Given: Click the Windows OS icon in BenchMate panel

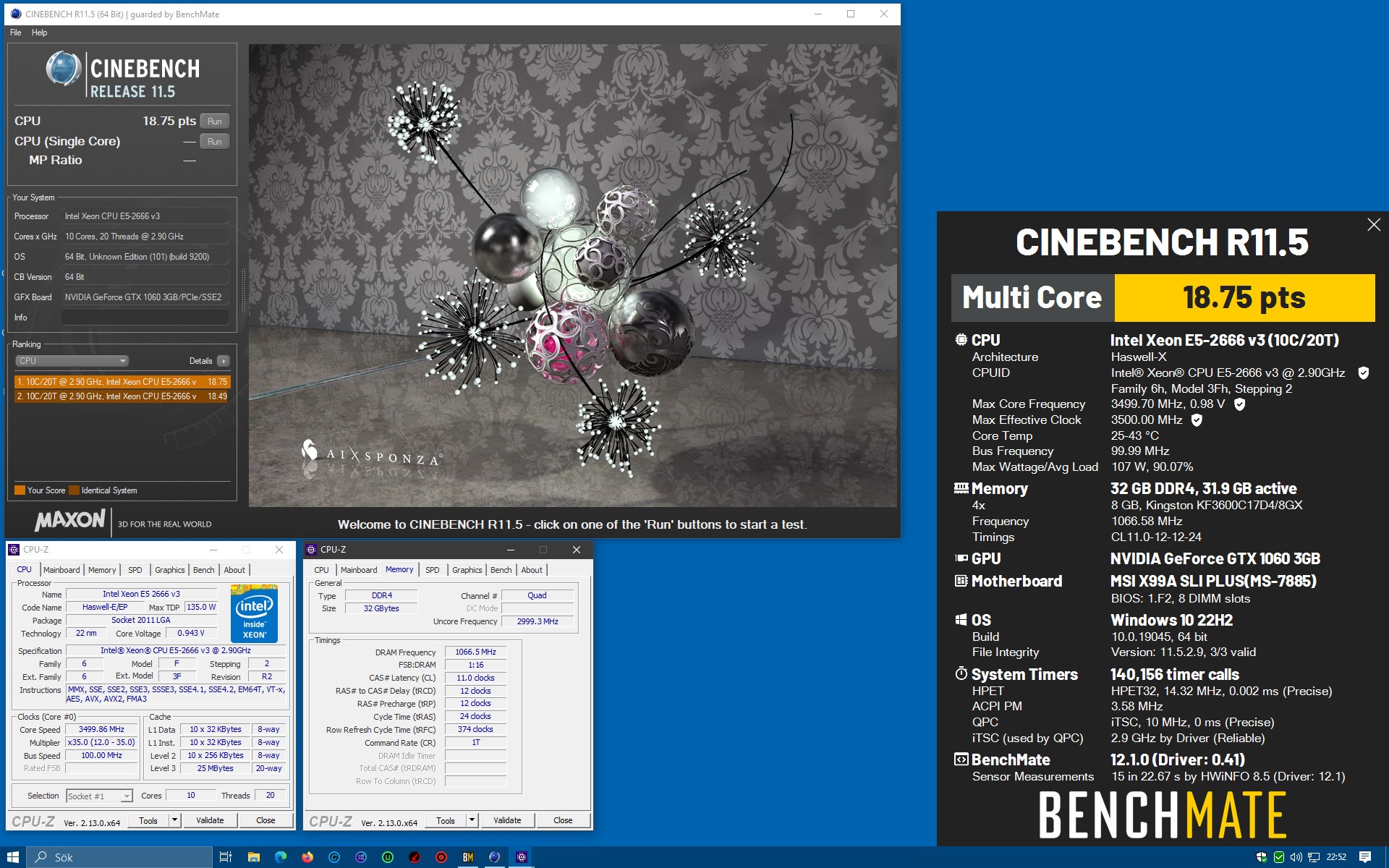Looking at the screenshot, I should [961, 620].
